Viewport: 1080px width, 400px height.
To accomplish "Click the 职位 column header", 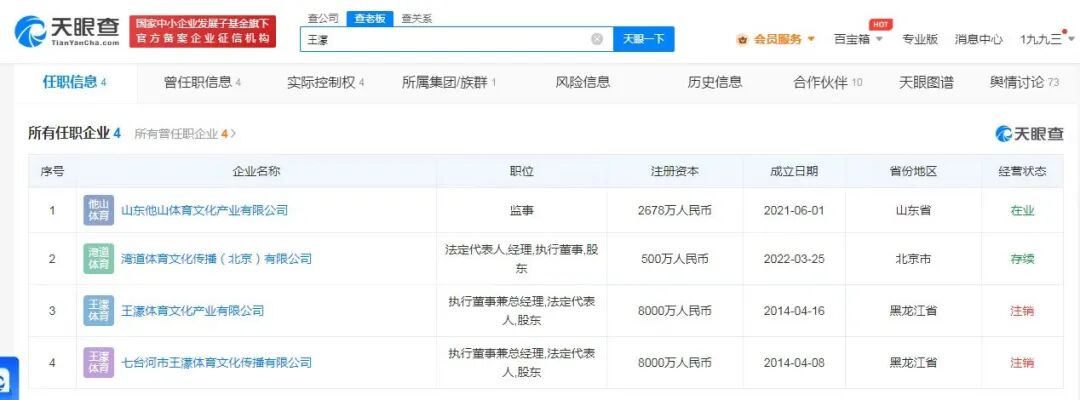I will (x=521, y=171).
